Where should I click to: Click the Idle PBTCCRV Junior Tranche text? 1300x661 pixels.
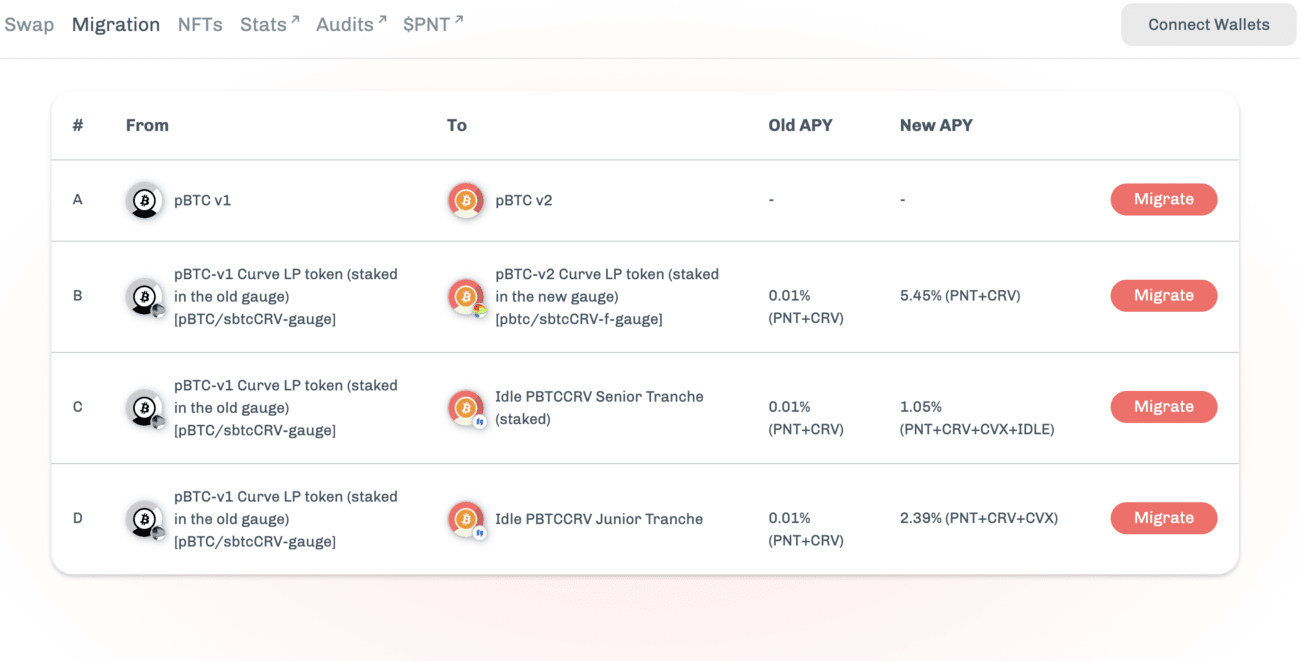click(599, 519)
